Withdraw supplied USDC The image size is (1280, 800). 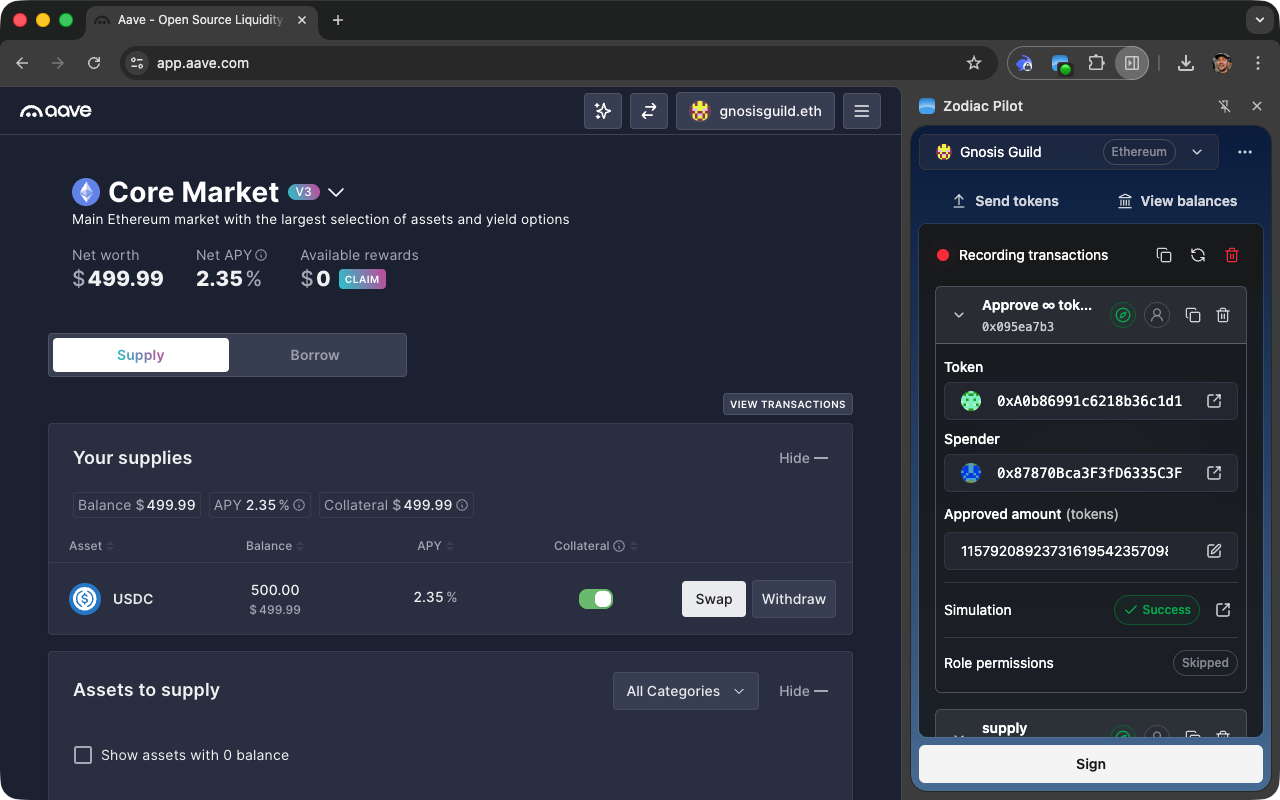click(x=794, y=599)
